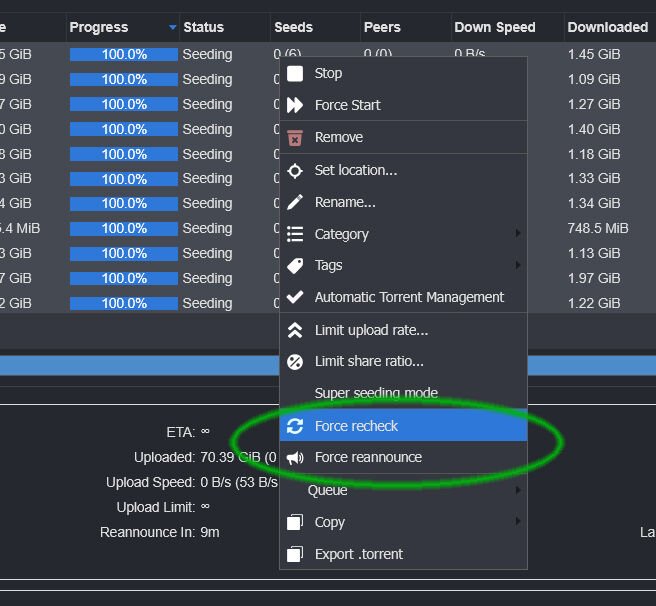Enable Super seeding mode
The image size is (656, 606).
pyautogui.click(x=376, y=393)
